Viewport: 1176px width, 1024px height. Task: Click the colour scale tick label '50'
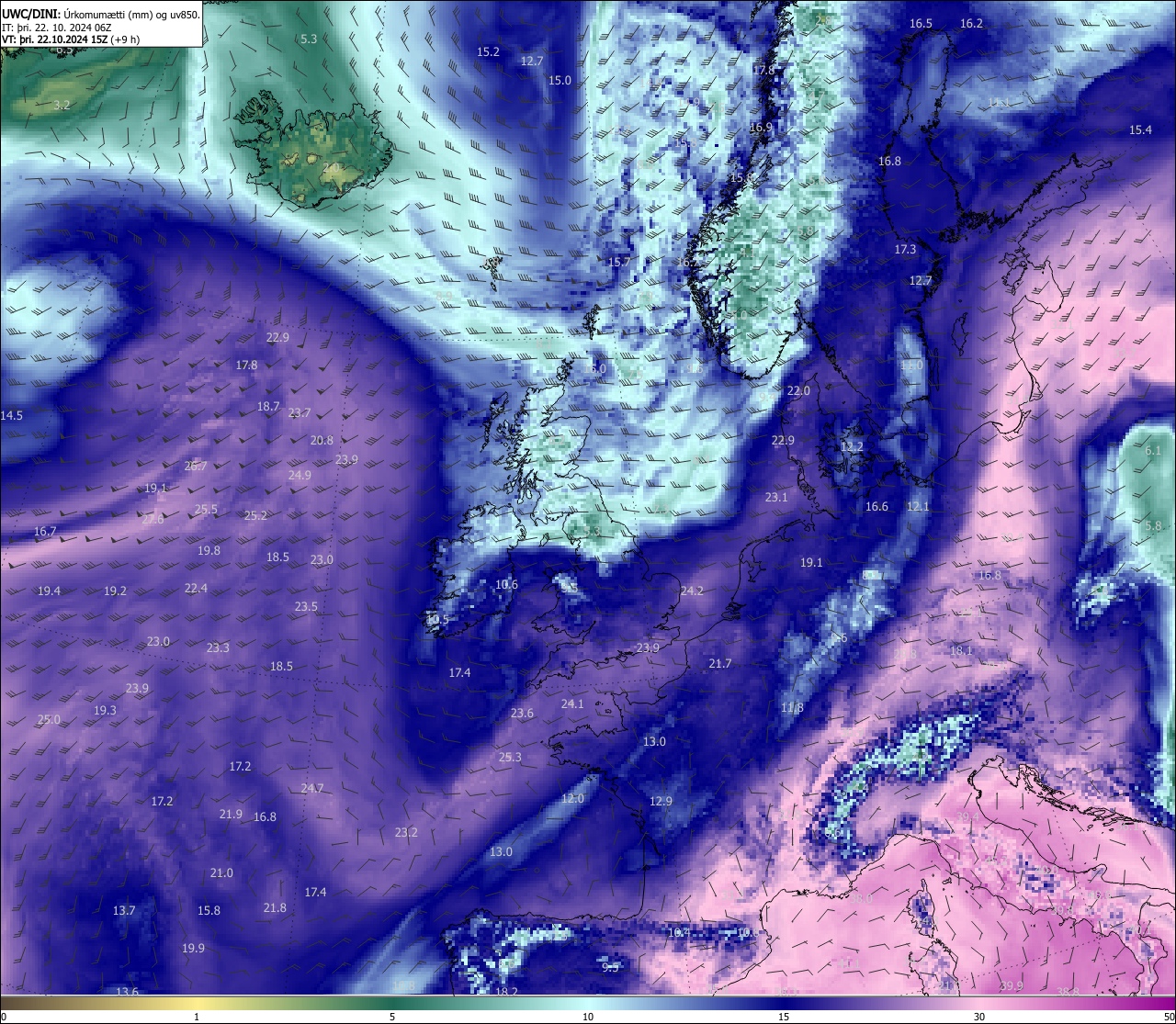point(1169,1017)
